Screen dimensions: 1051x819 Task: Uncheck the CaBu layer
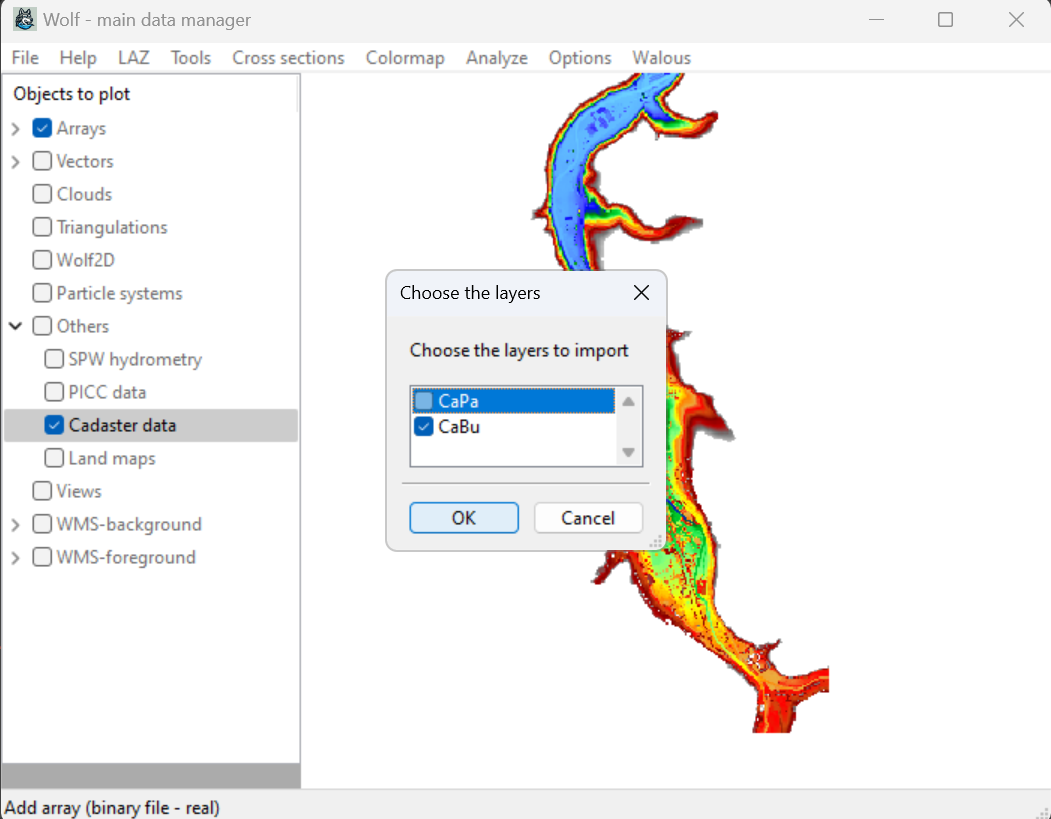point(424,427)
